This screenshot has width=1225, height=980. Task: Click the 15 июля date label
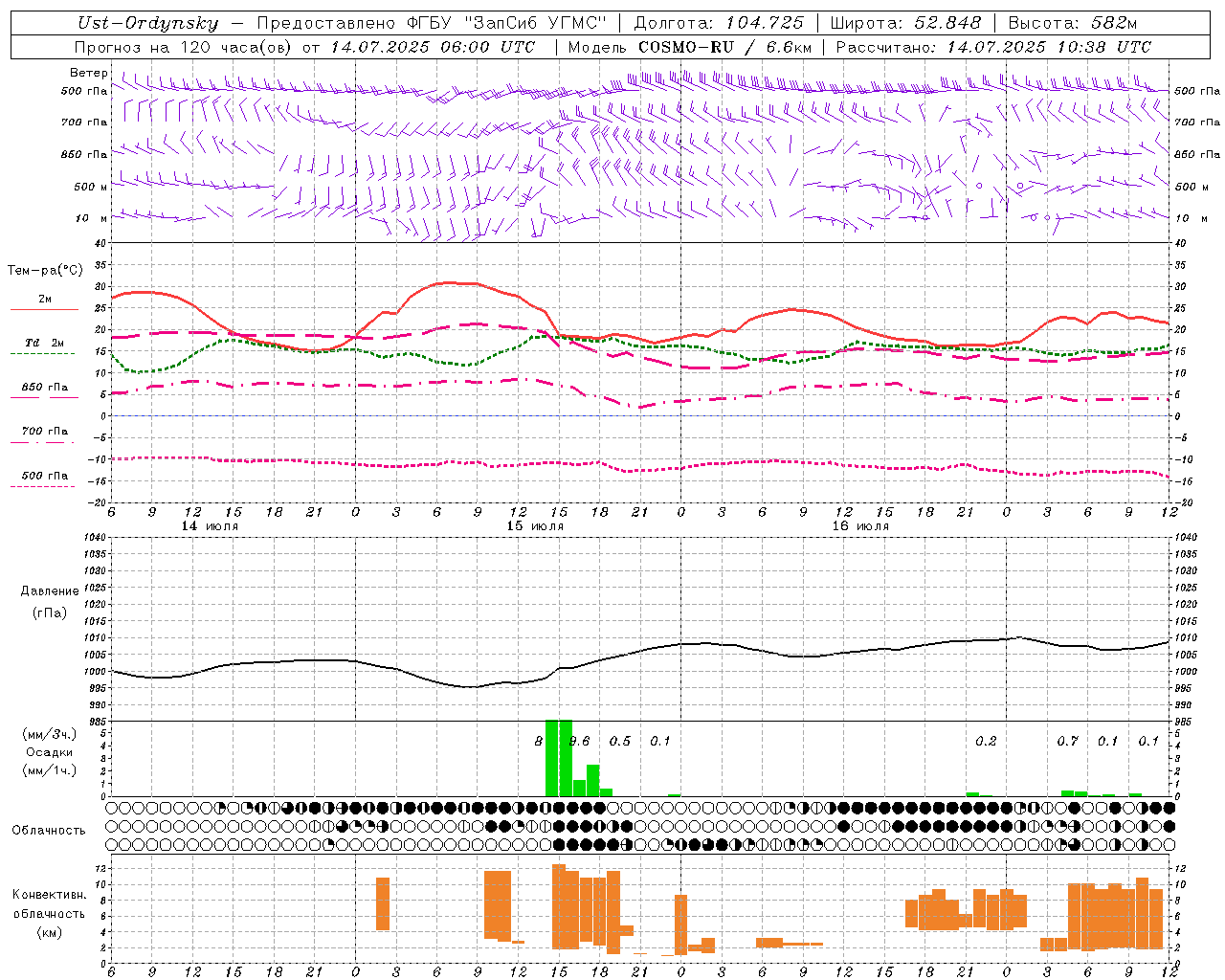click(535, 526)
